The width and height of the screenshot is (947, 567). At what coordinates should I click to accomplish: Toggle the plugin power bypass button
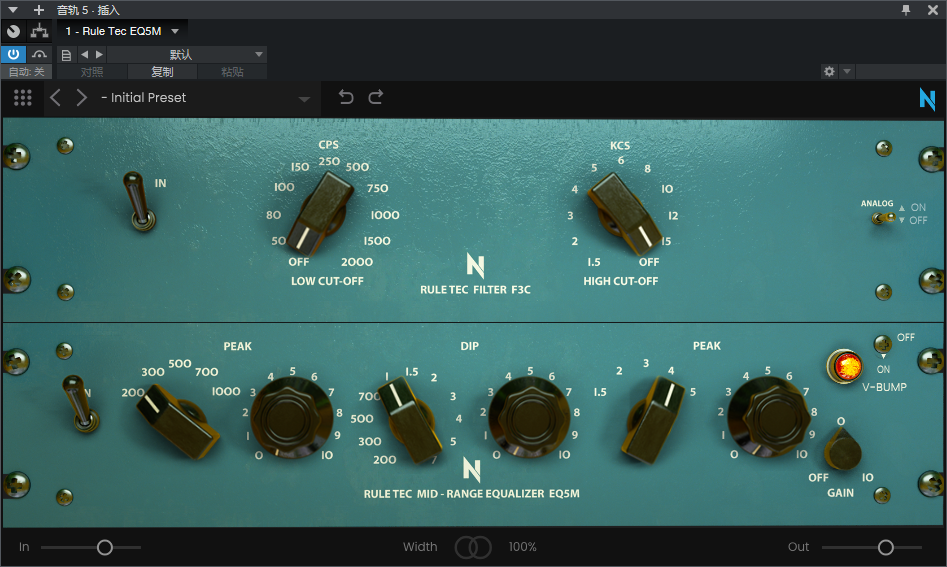13,54
